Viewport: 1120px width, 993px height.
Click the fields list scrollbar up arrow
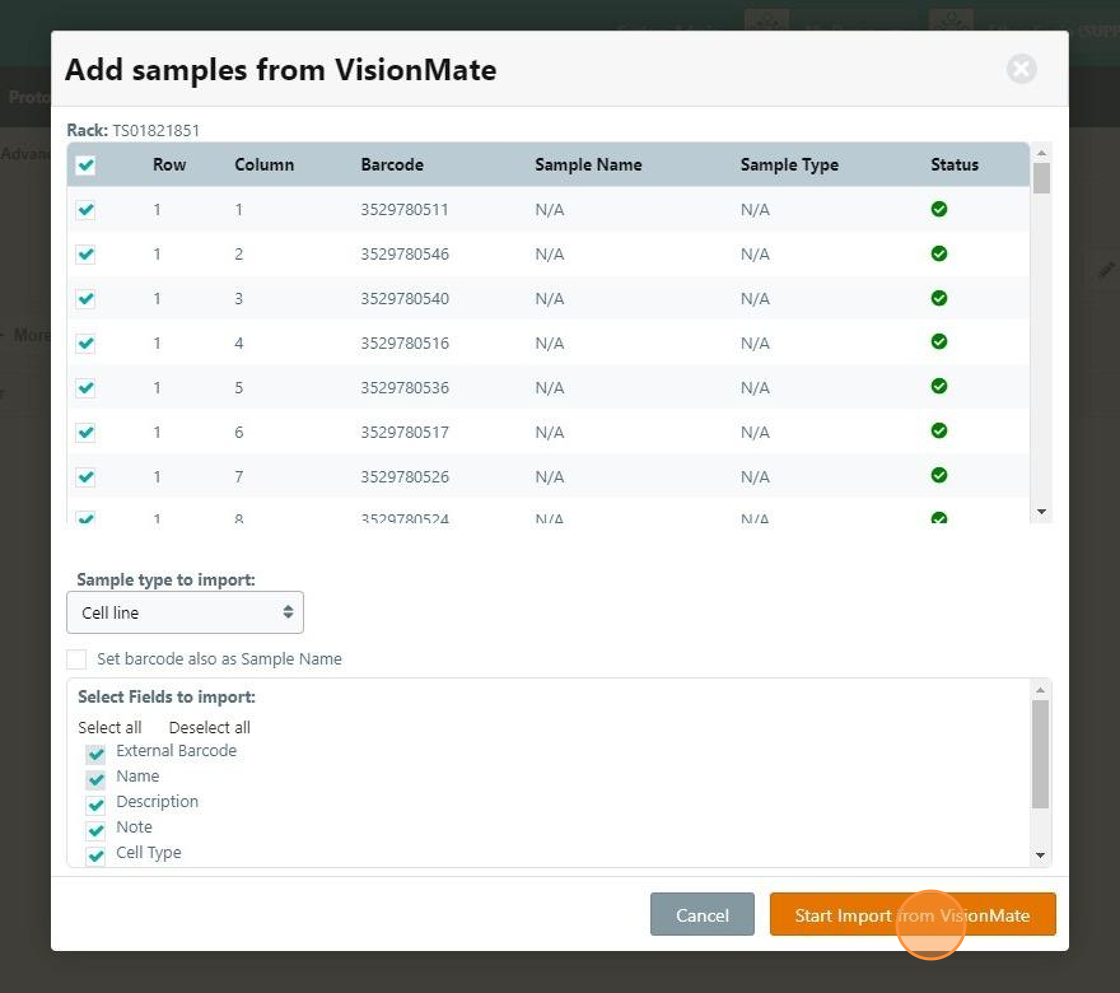coord(1041,689)
